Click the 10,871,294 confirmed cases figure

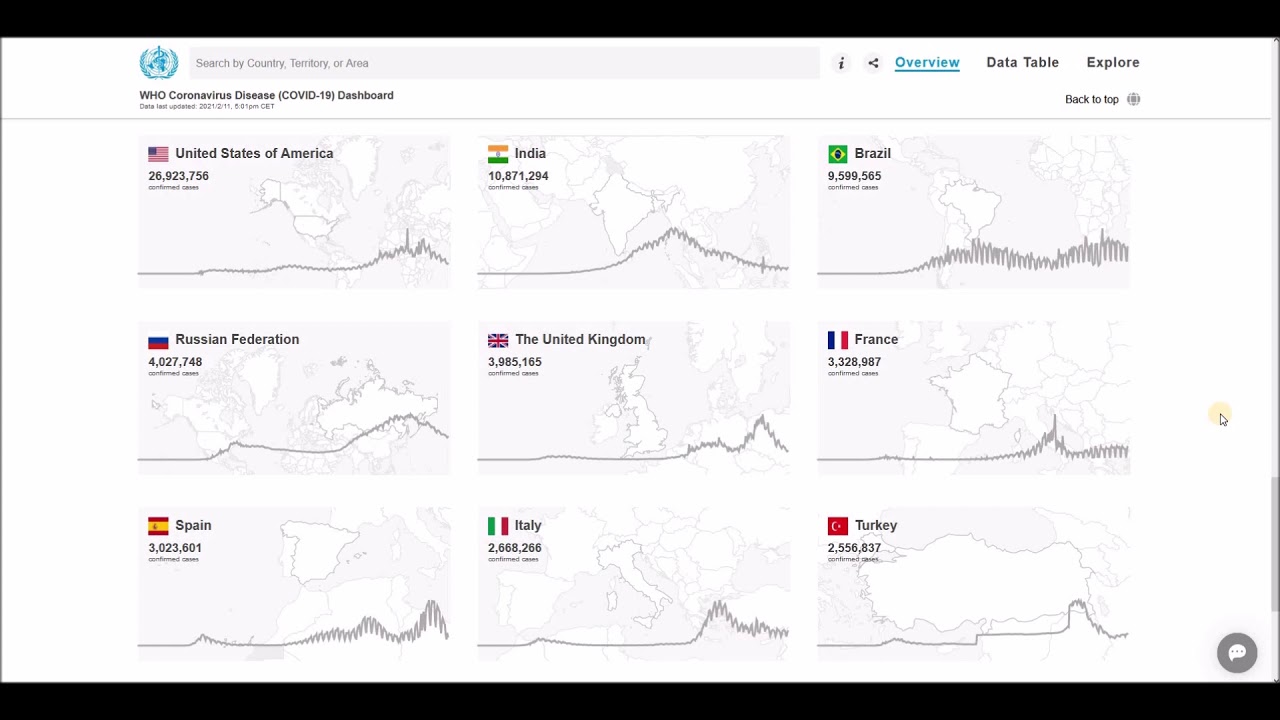[518, 176]
